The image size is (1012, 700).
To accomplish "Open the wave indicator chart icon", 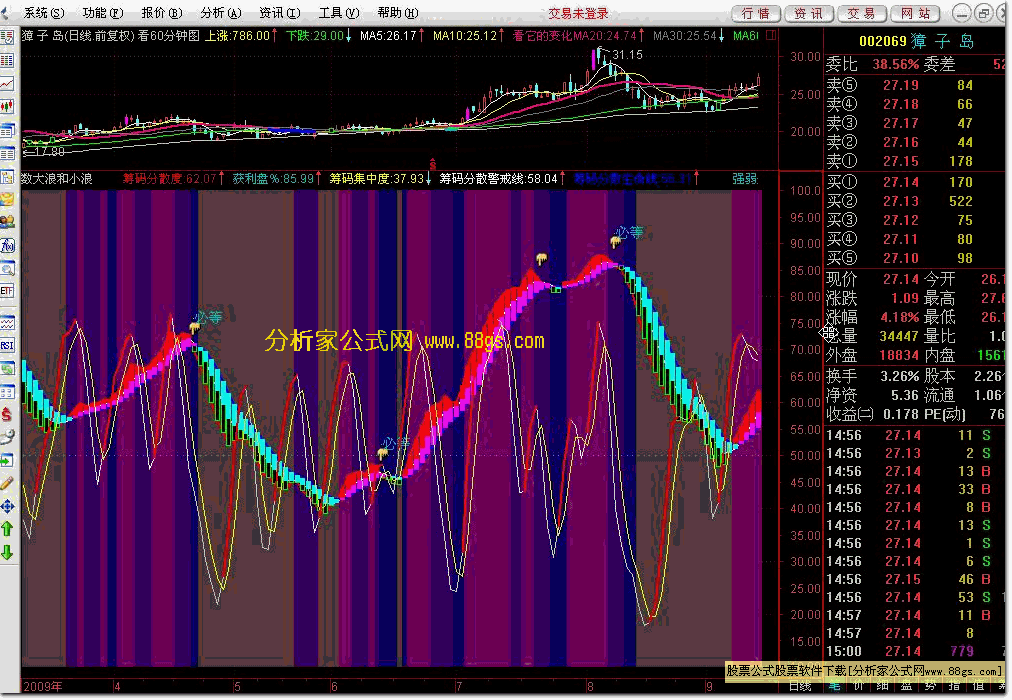I will click(x=7, y=323).
